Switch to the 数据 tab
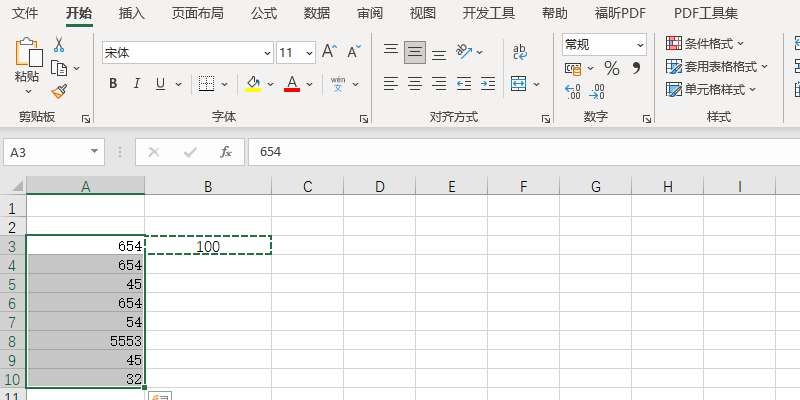 317,13
